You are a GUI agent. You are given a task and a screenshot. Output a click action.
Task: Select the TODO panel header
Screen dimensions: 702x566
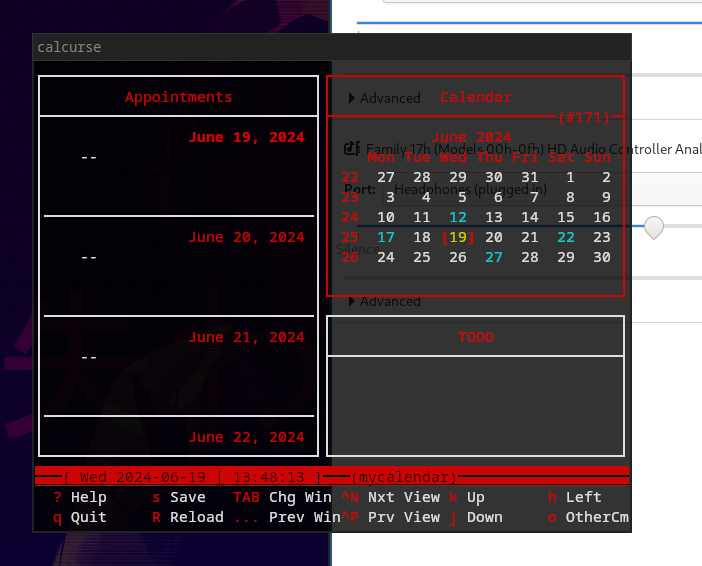[476, 337]
